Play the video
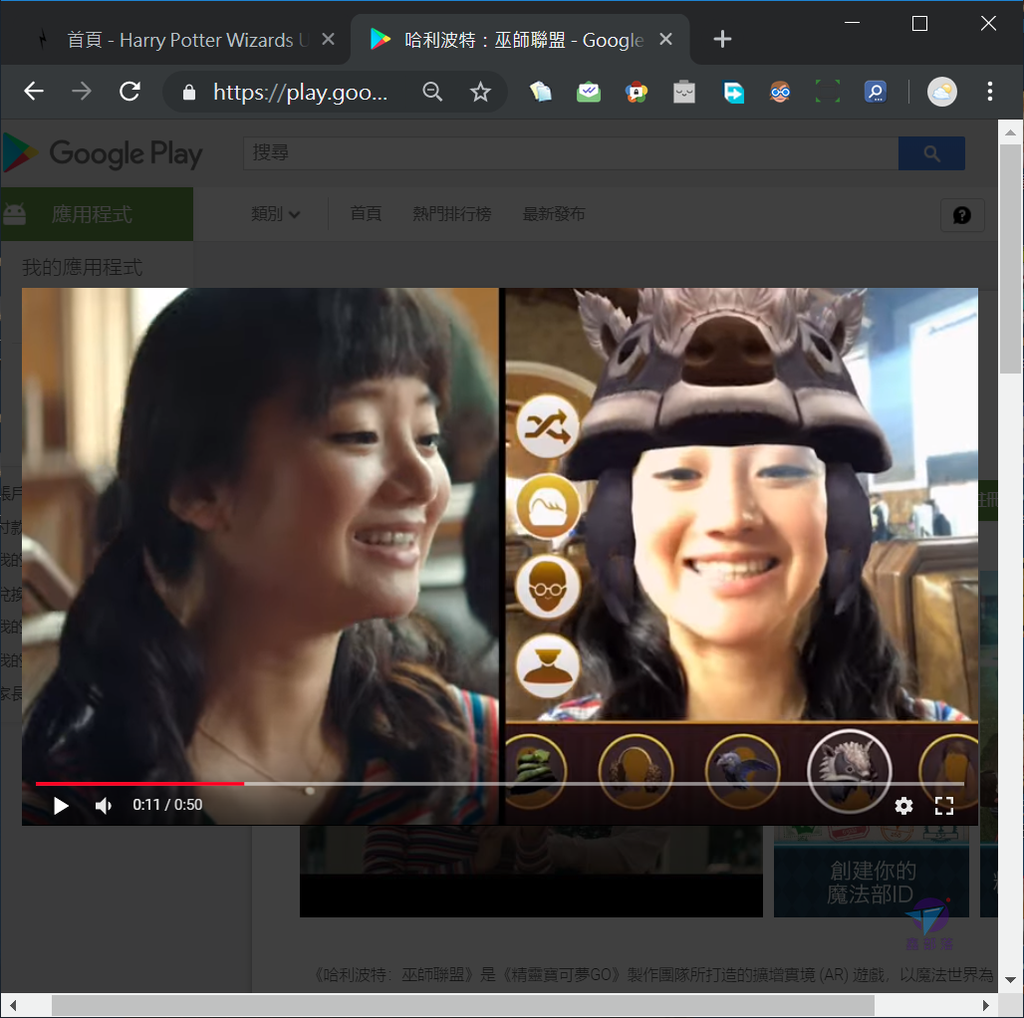 (x=61, y=806)
